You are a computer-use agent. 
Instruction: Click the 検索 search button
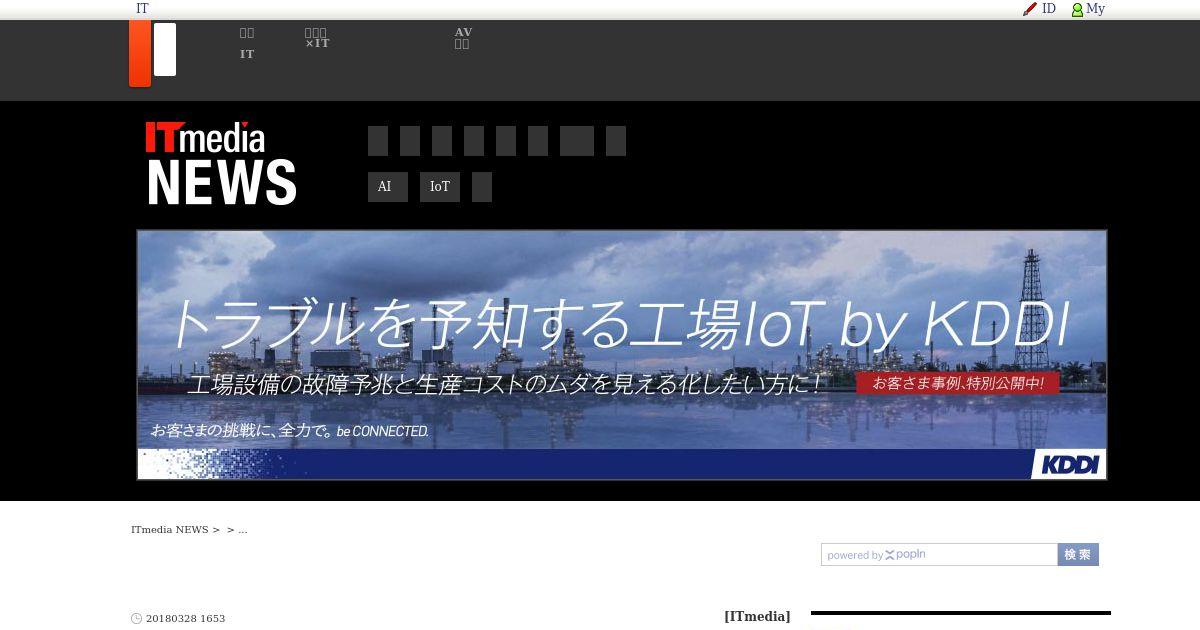(1078, 555)
